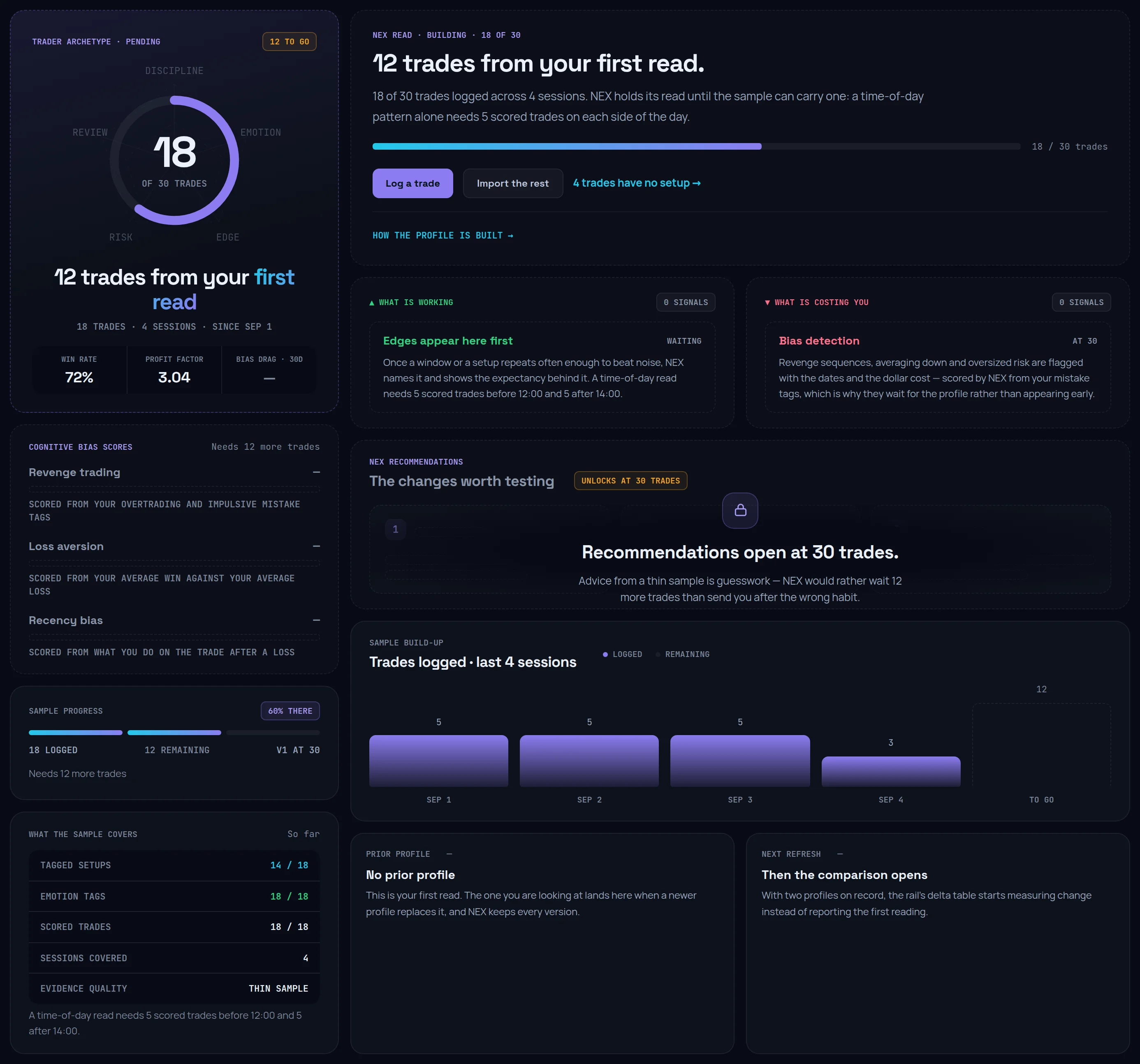Screen dimensions: 1140x1064
Task: Click the Log a trade button
Action: pos(412,183)
